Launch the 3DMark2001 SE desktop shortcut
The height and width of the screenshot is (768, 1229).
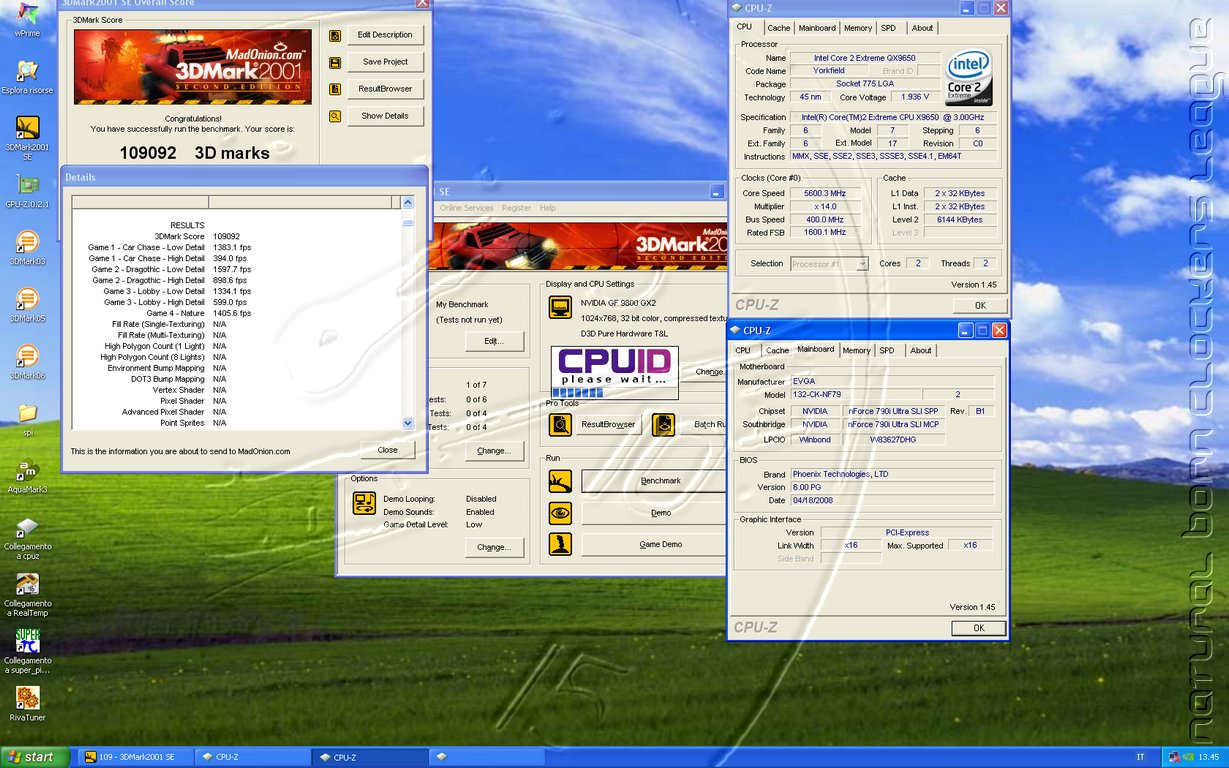coord(27,137)
